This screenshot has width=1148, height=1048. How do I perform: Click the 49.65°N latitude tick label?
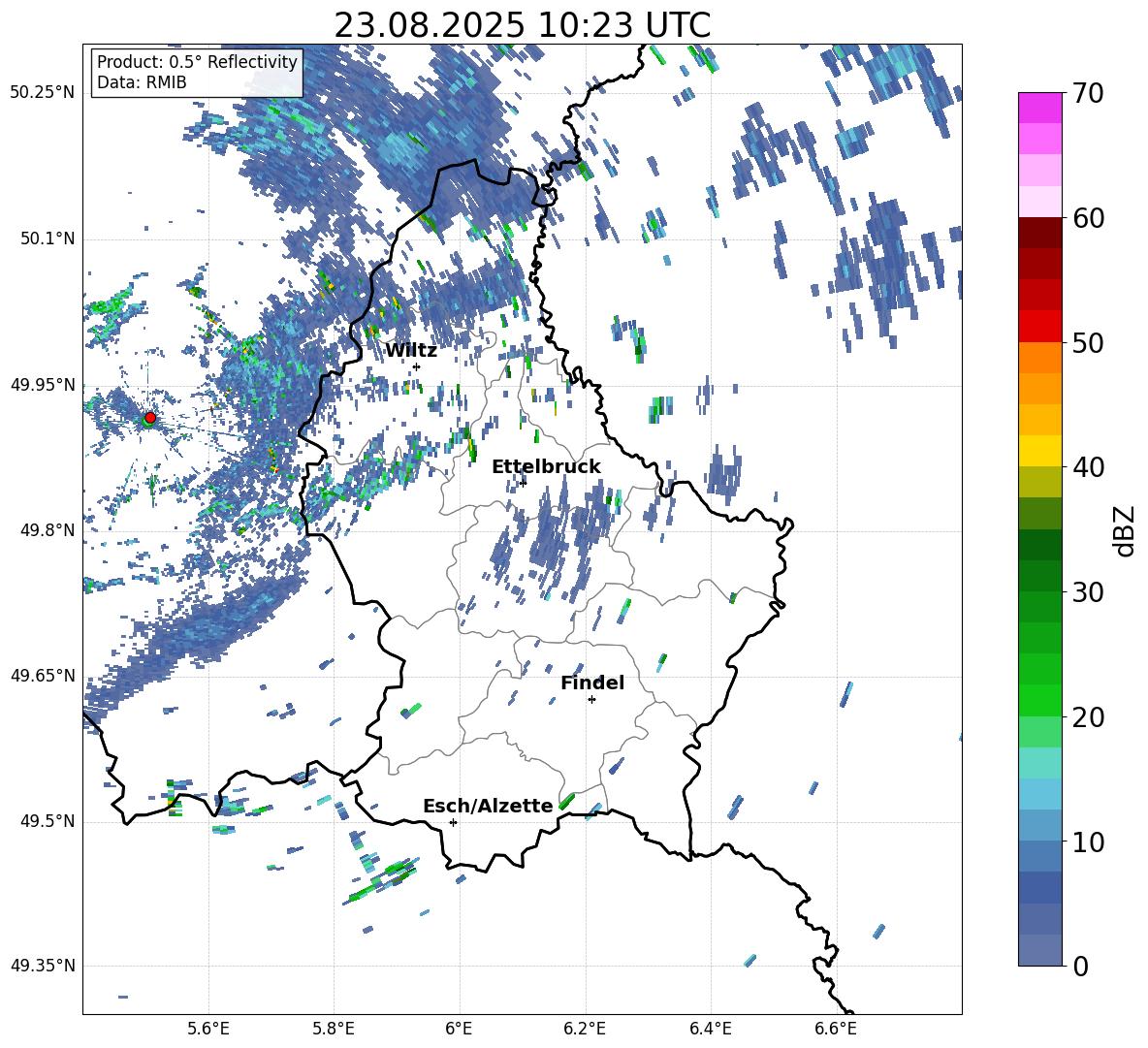tap(43, 676)
